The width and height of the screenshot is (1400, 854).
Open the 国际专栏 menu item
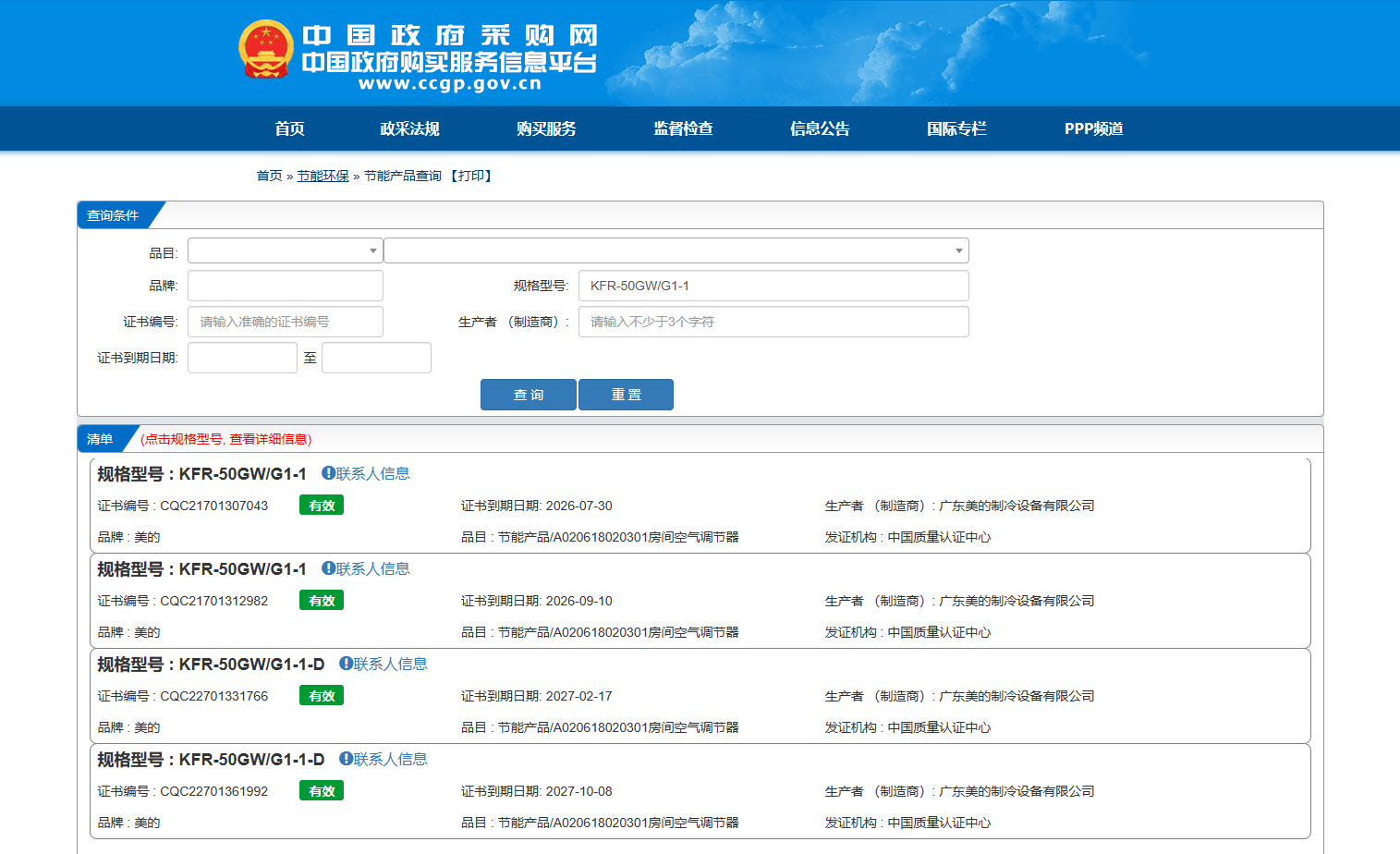coord(956,128)
